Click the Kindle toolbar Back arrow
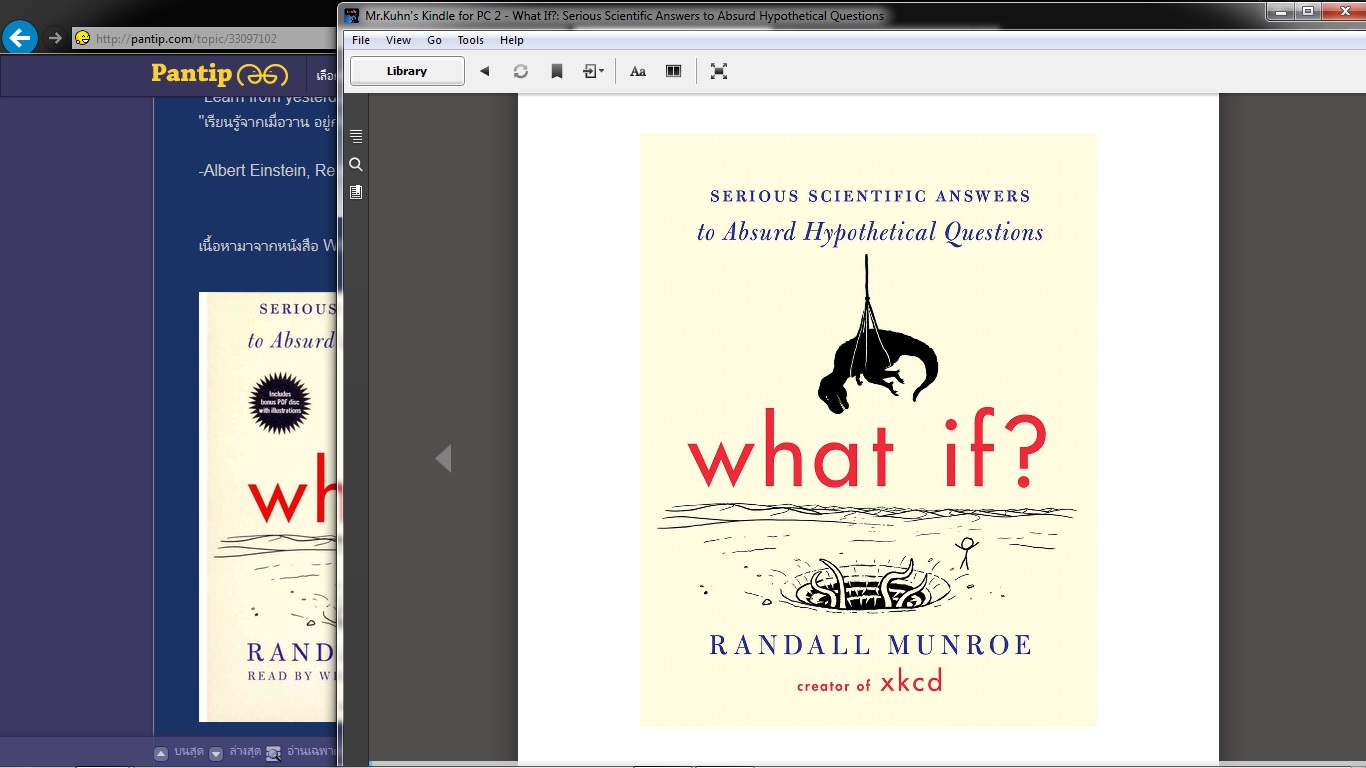1366x768 pixels. pos(485,71)
